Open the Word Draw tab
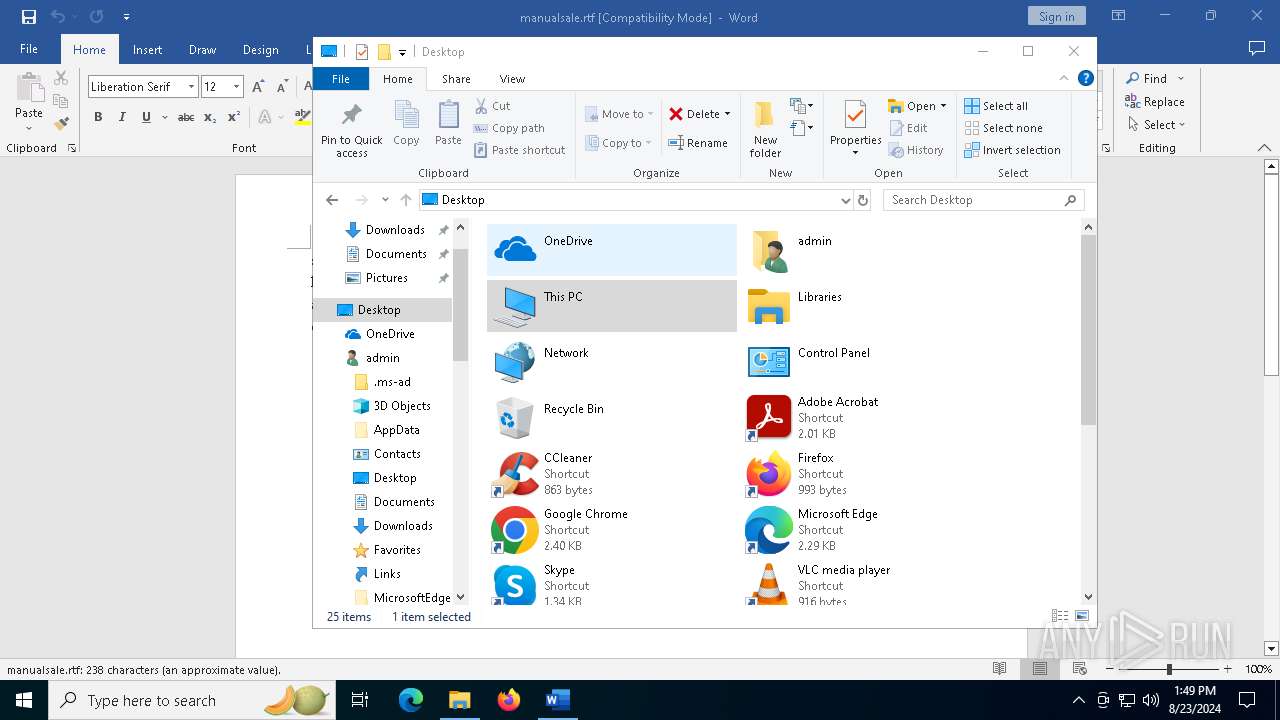Screen dimensions: 1280x720 click(x=202, y=50)
